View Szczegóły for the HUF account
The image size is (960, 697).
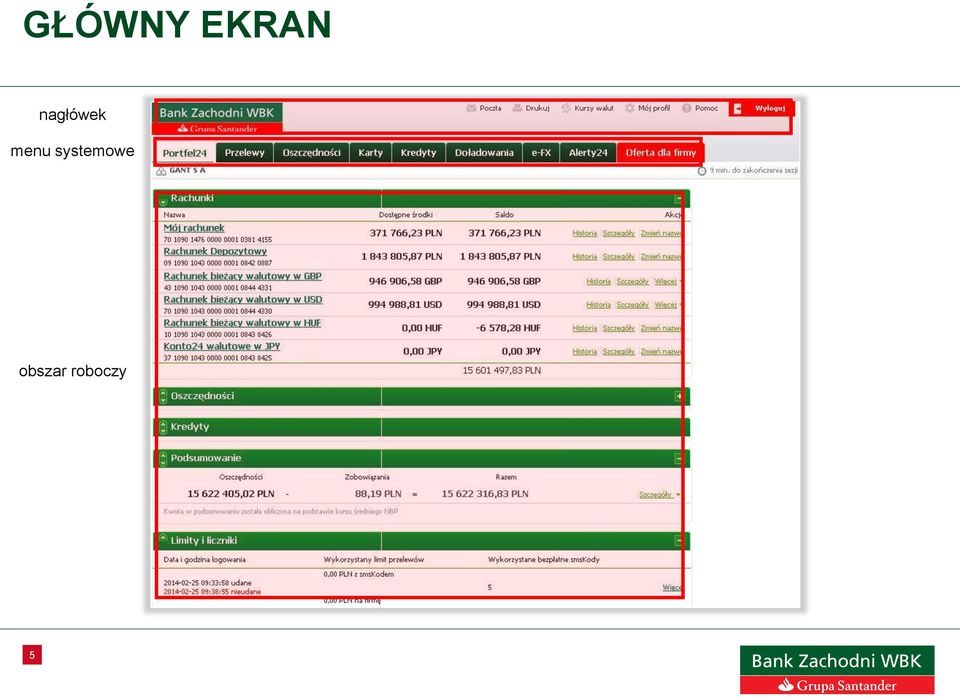[618, 328]
